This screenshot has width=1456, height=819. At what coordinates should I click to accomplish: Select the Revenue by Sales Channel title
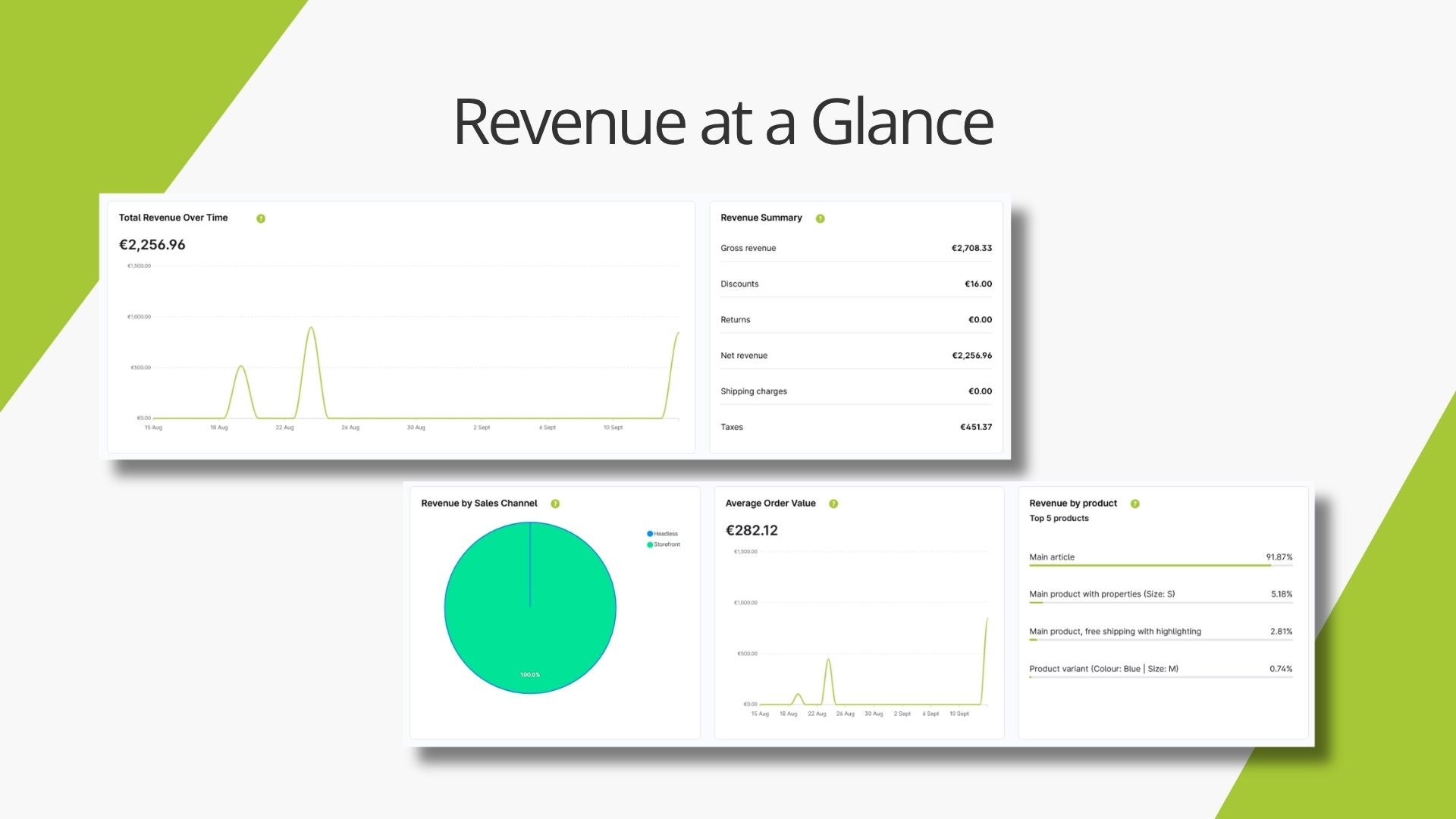click(479, 504)
